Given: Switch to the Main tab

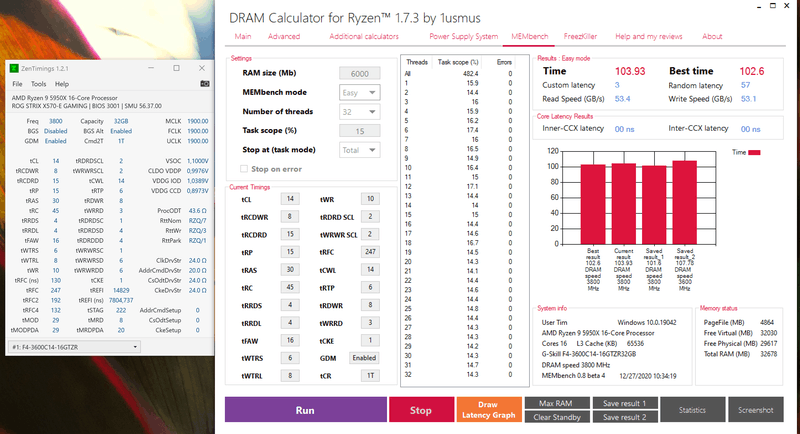Looking at the screenshot, I should pos(243,36).
